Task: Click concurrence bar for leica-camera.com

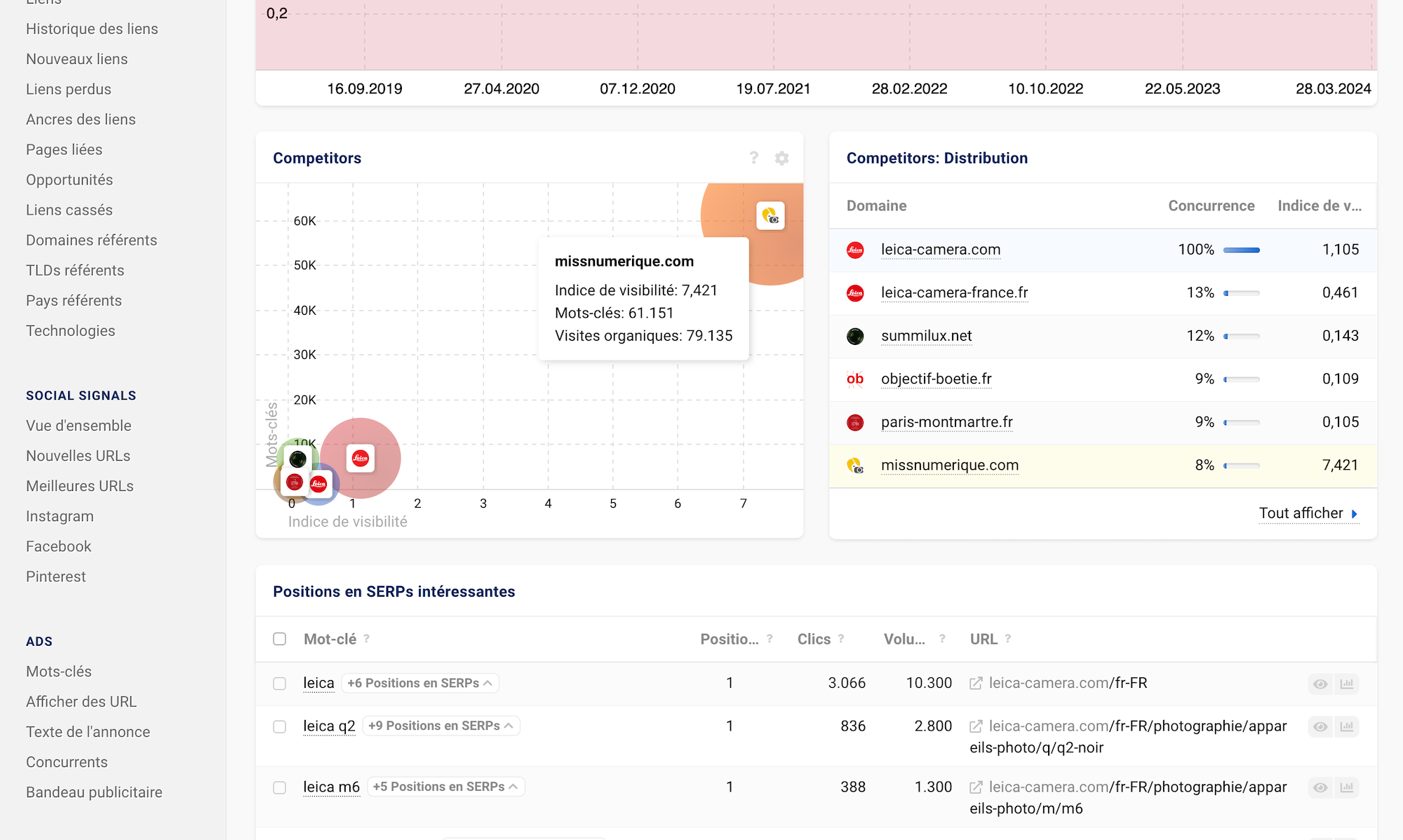Action: tap(1242, 250)
